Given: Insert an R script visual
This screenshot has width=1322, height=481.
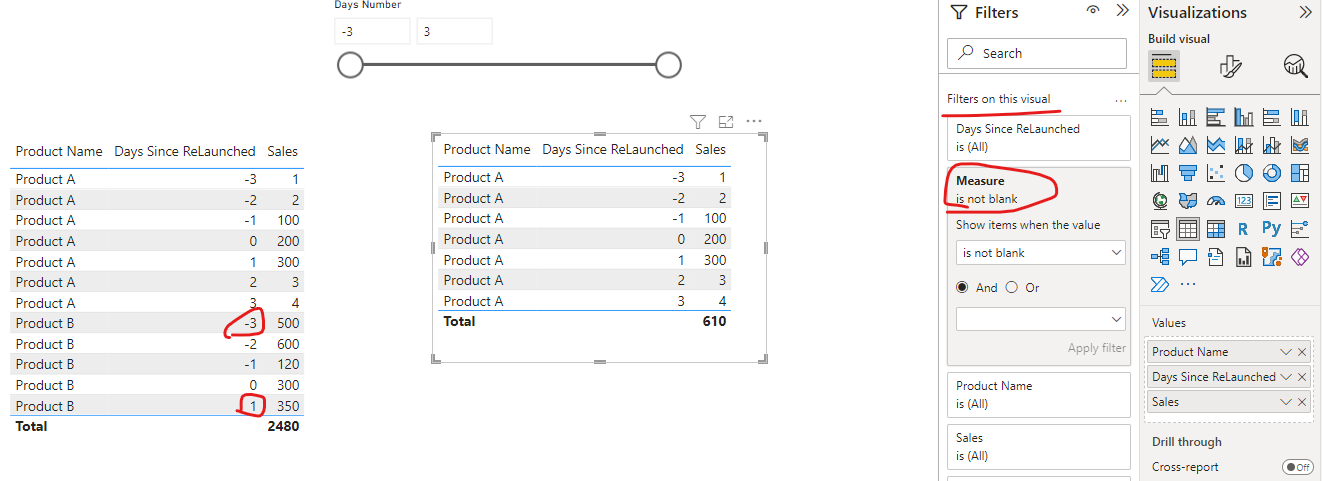Looking at the screenshot, I should (1244, 229).
